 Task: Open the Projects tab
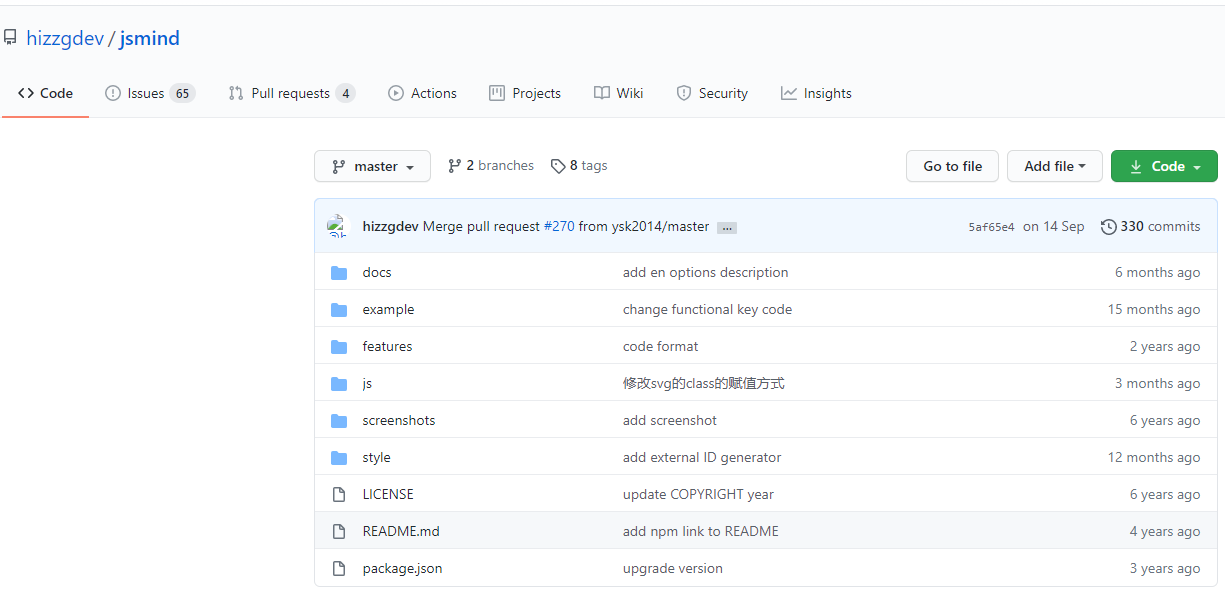(x=525, y=93)
